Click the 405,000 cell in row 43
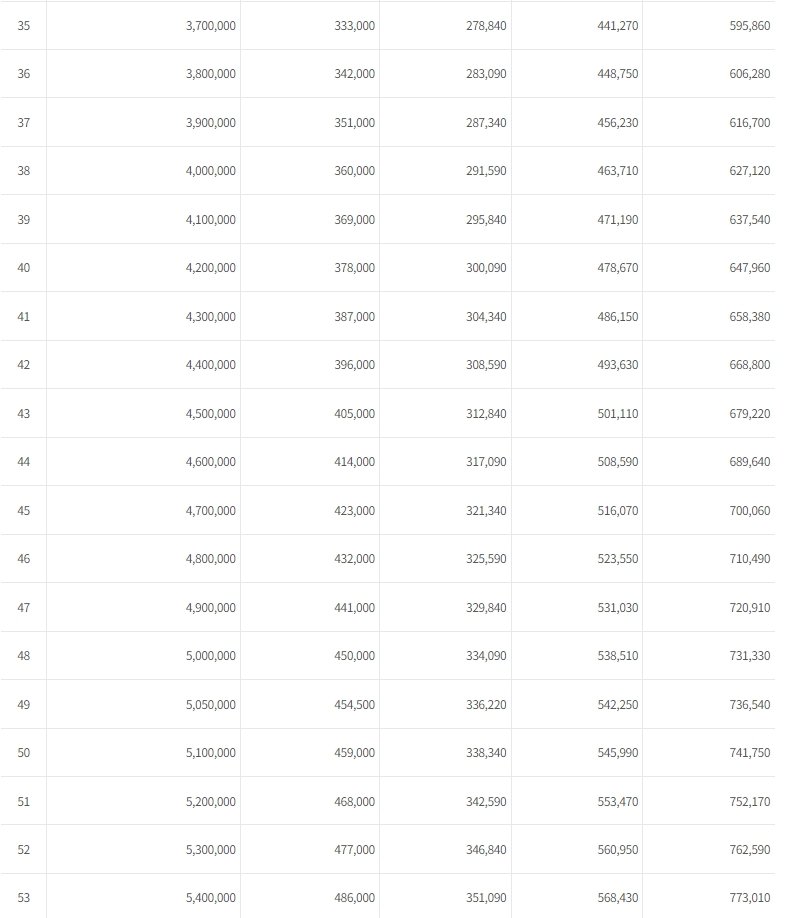Screen dimensions: 785x918 coord(355,413)
